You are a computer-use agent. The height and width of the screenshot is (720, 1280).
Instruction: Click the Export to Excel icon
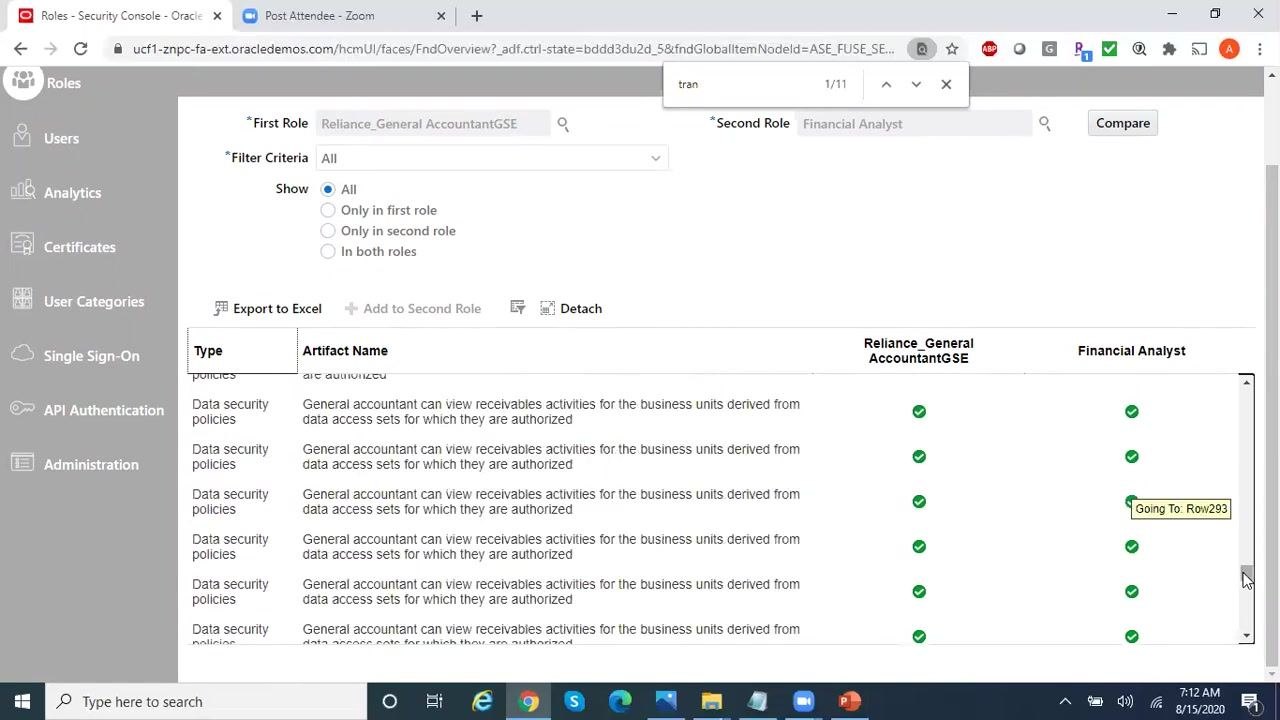221,308
